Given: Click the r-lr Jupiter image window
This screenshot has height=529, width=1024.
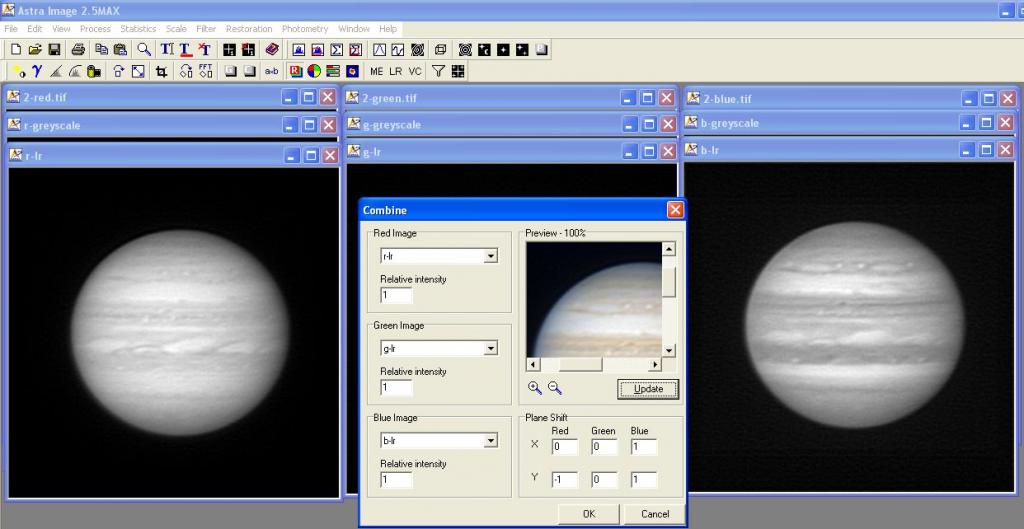Looking at the screenshot, I should pyautogui.click(x=174, y=332).
